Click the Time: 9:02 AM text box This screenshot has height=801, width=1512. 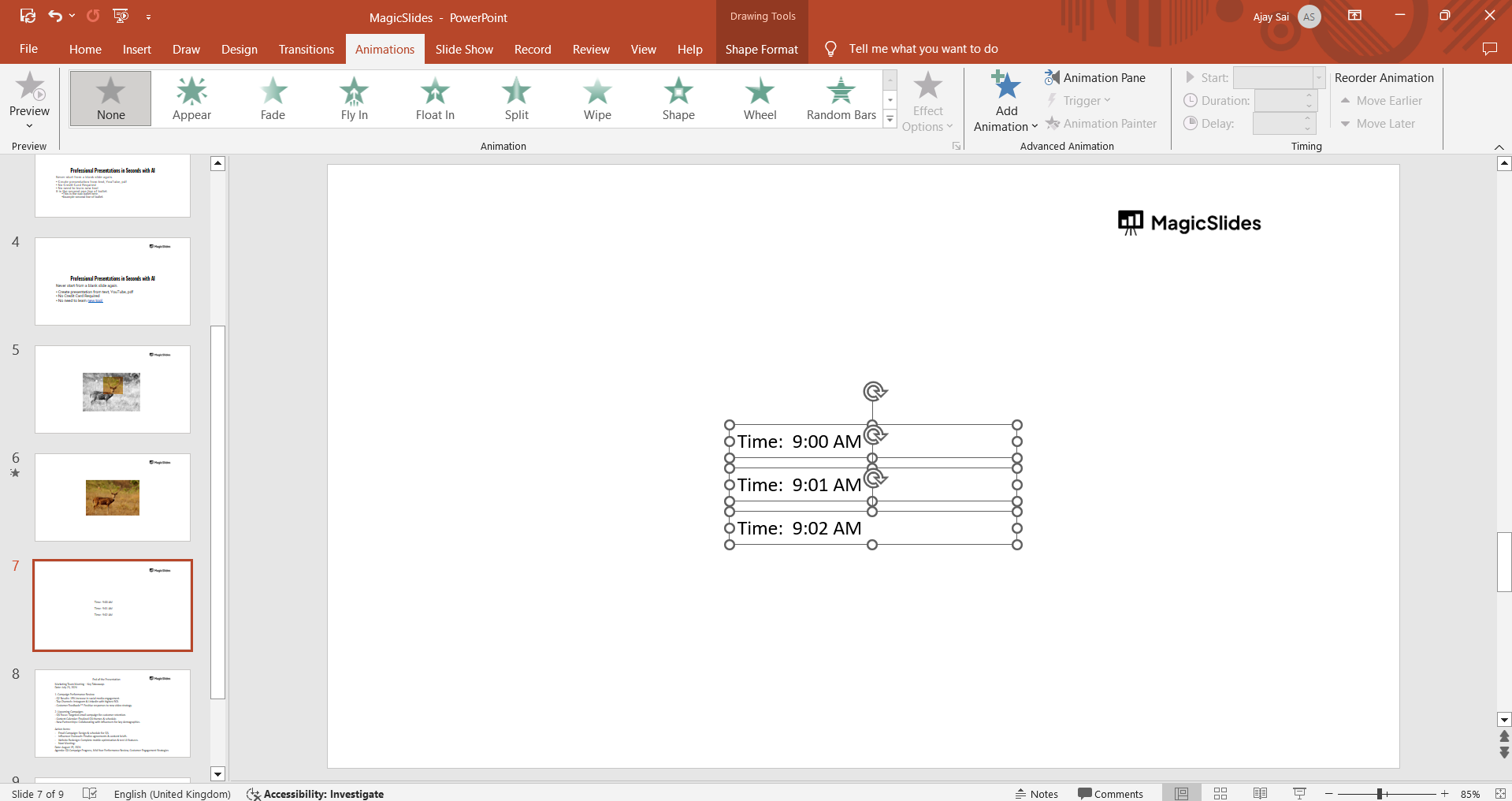pyautogui.click(x=873, y=528)
